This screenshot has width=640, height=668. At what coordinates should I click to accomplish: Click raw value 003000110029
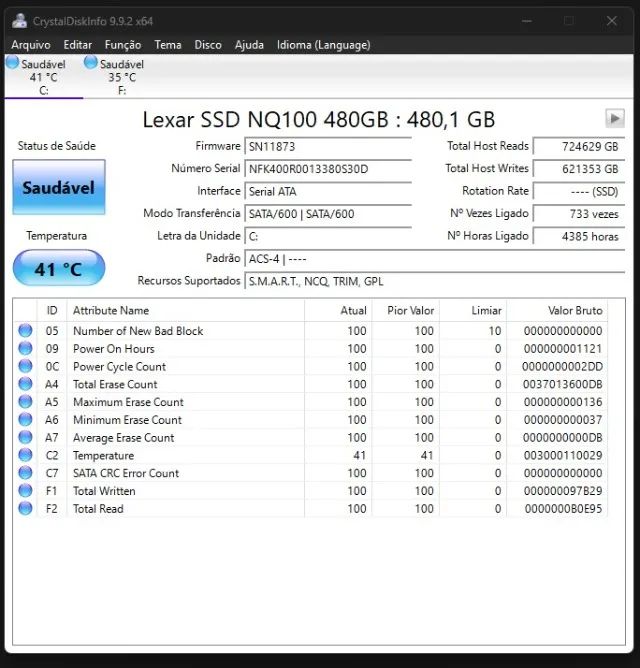click(563, 455)
